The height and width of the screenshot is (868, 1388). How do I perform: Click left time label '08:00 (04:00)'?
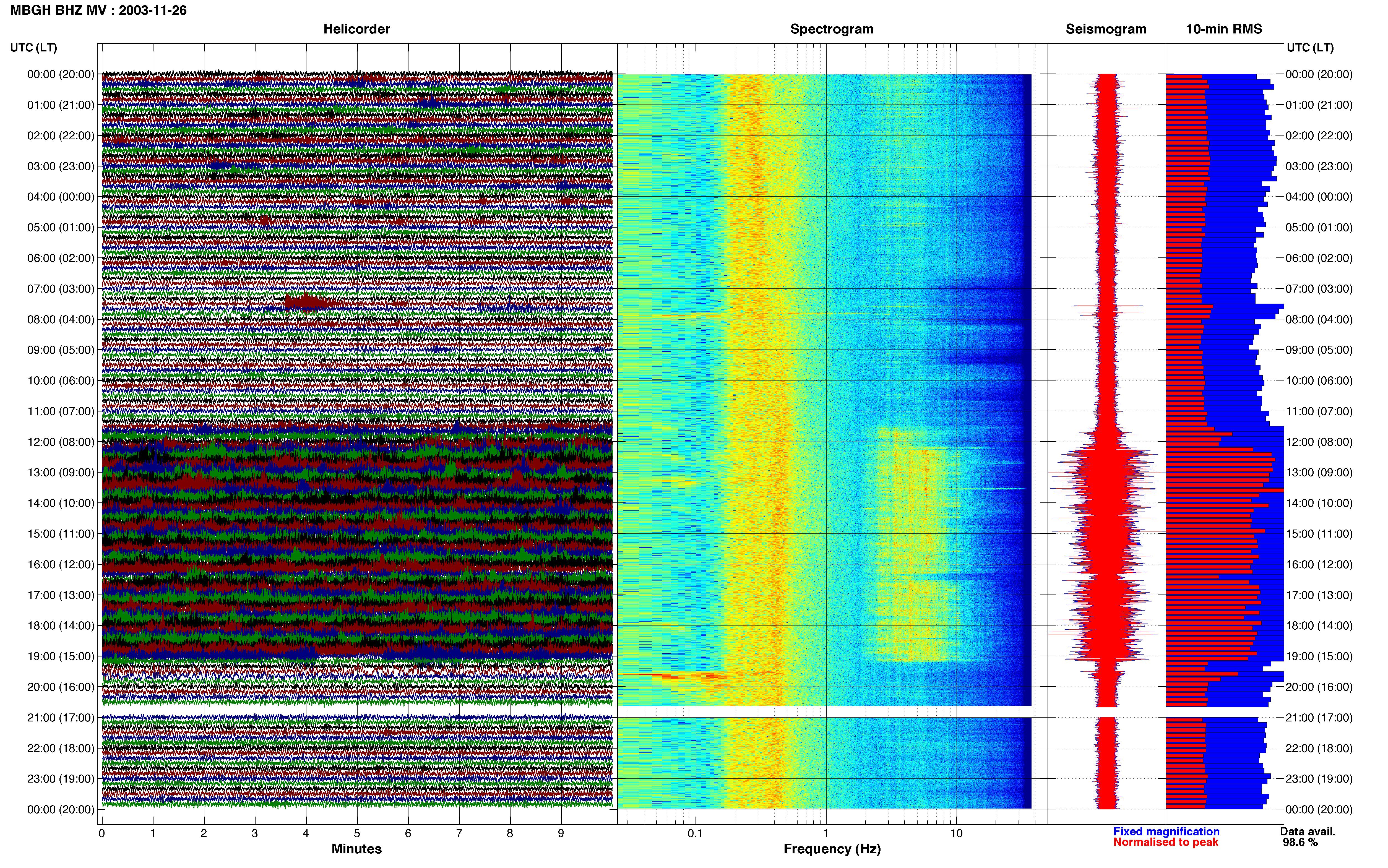pos(61,319)
